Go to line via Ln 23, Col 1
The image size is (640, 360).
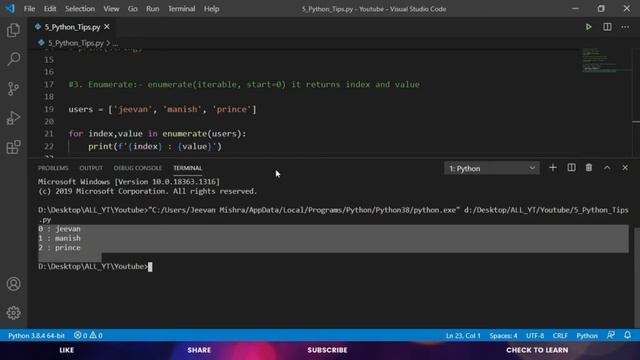[x=463, y=336]
